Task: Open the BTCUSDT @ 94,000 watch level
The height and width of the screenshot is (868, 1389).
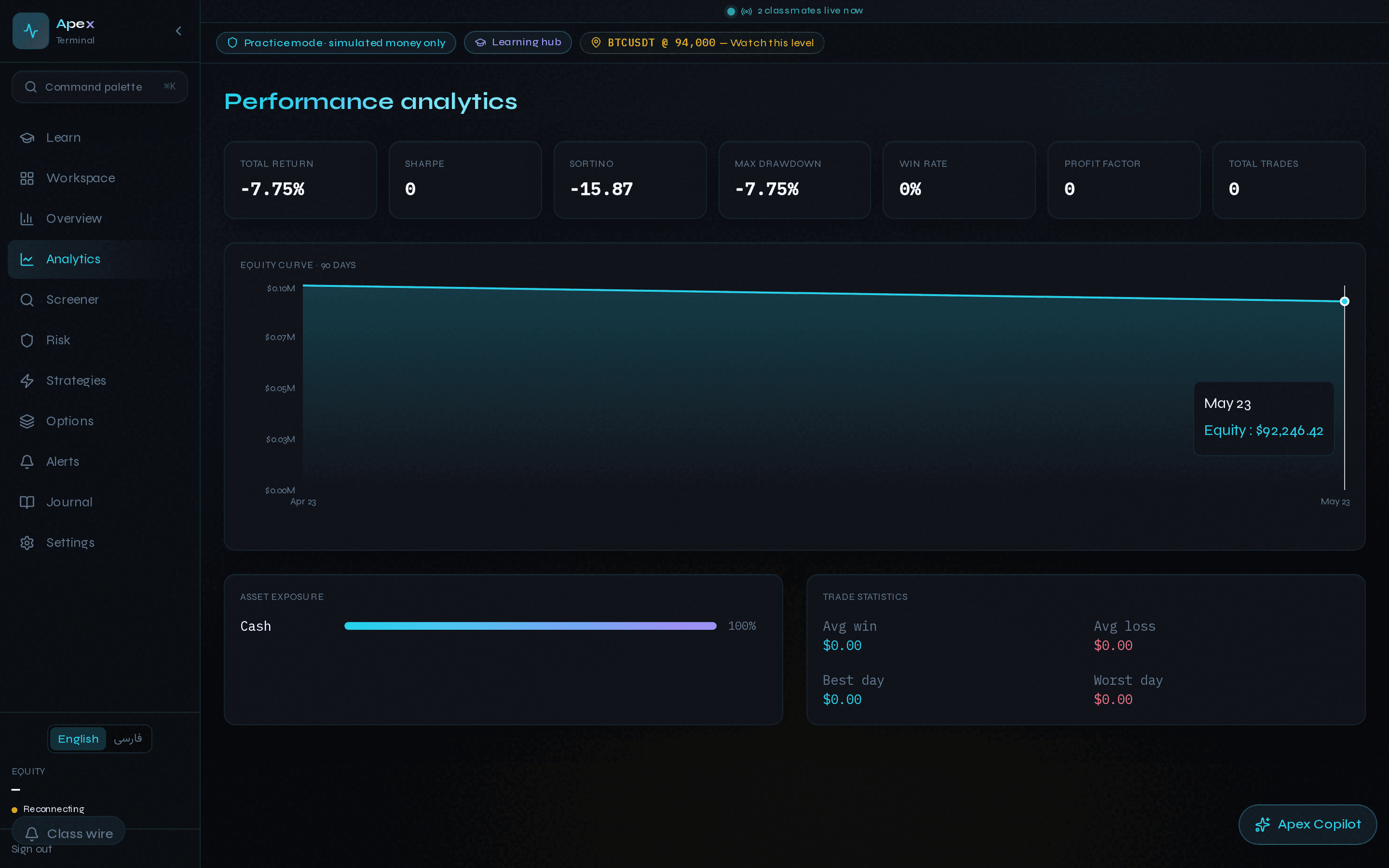Action: 702,42
